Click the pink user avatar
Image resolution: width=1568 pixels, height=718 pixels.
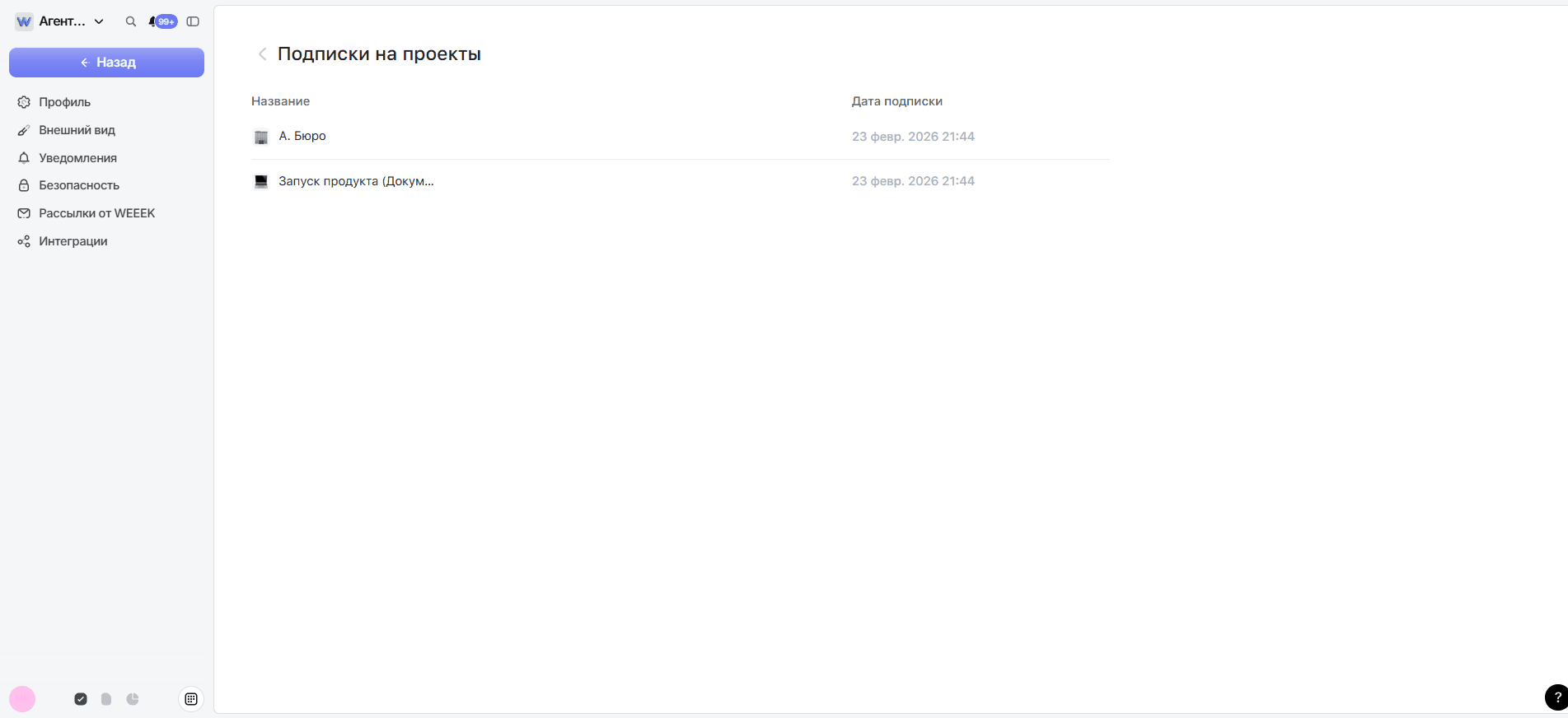22,699
